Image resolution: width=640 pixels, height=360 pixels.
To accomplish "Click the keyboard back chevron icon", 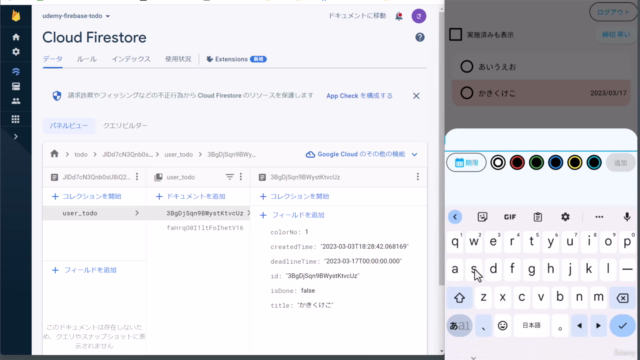I will click(455, 217).
